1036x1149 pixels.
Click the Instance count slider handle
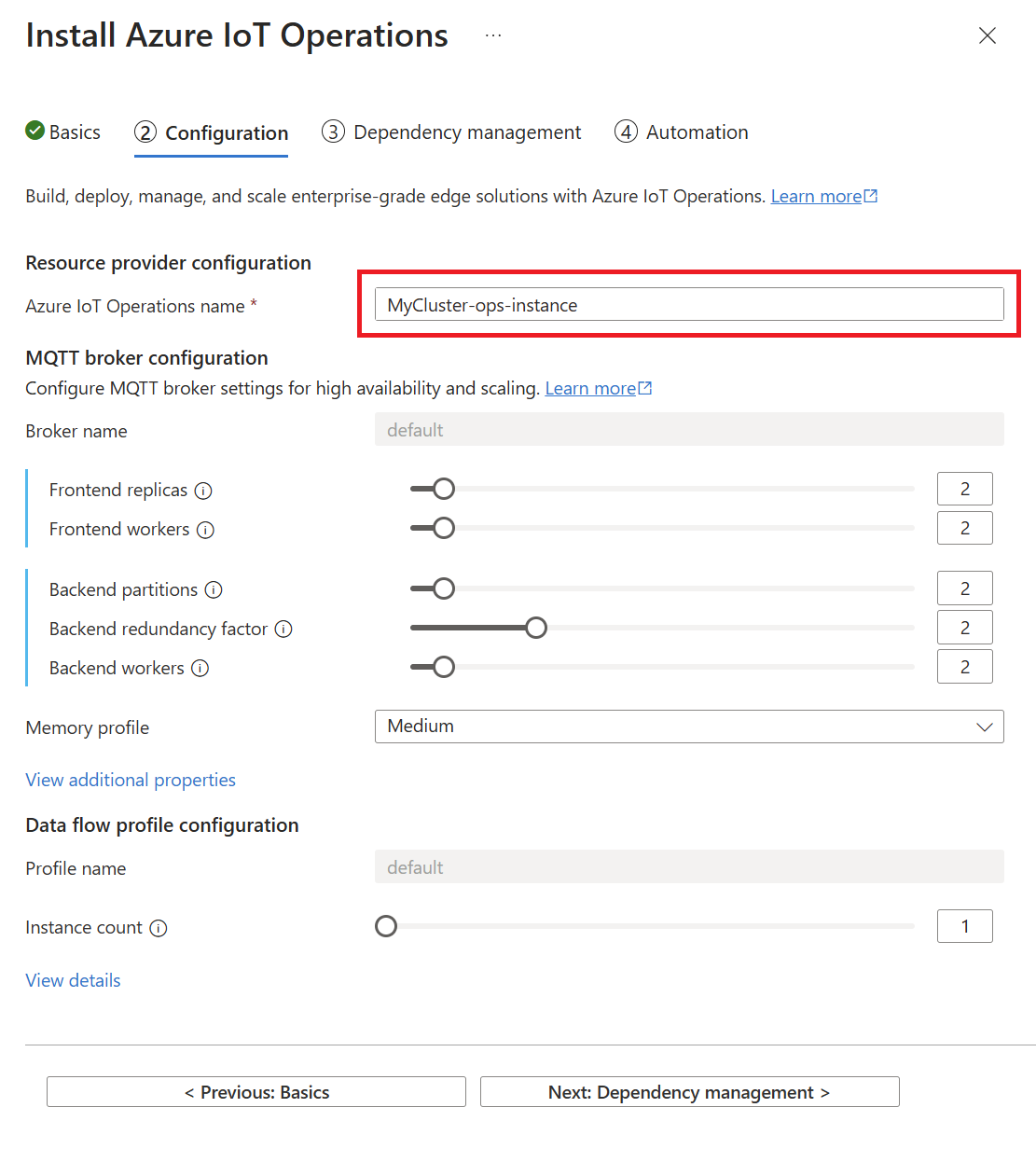(385, 926)
